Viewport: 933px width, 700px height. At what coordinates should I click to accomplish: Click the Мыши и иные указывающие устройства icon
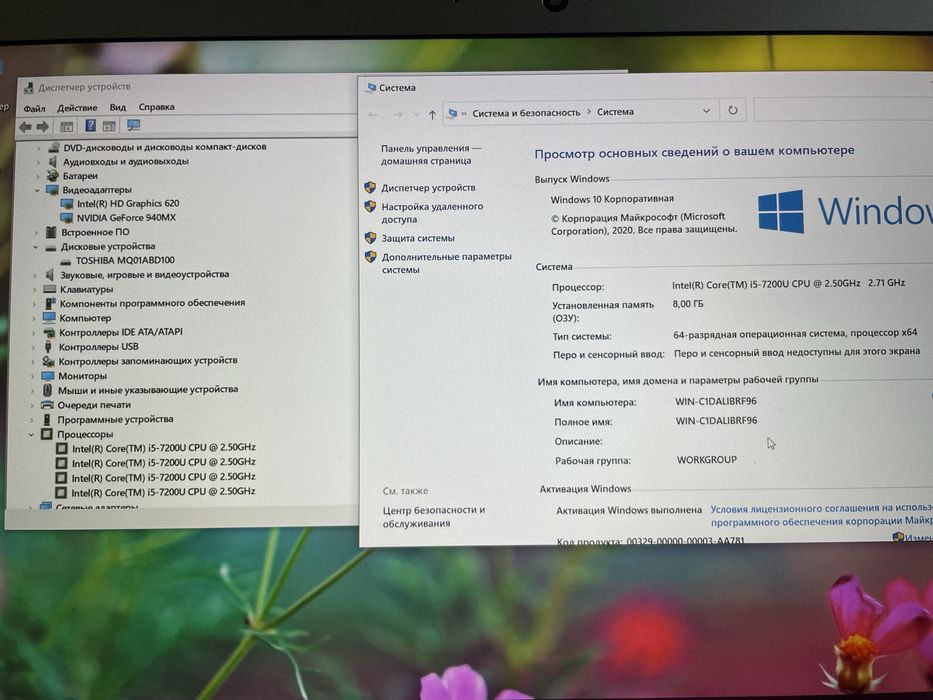pyautogui.click(x=48, y=390)
